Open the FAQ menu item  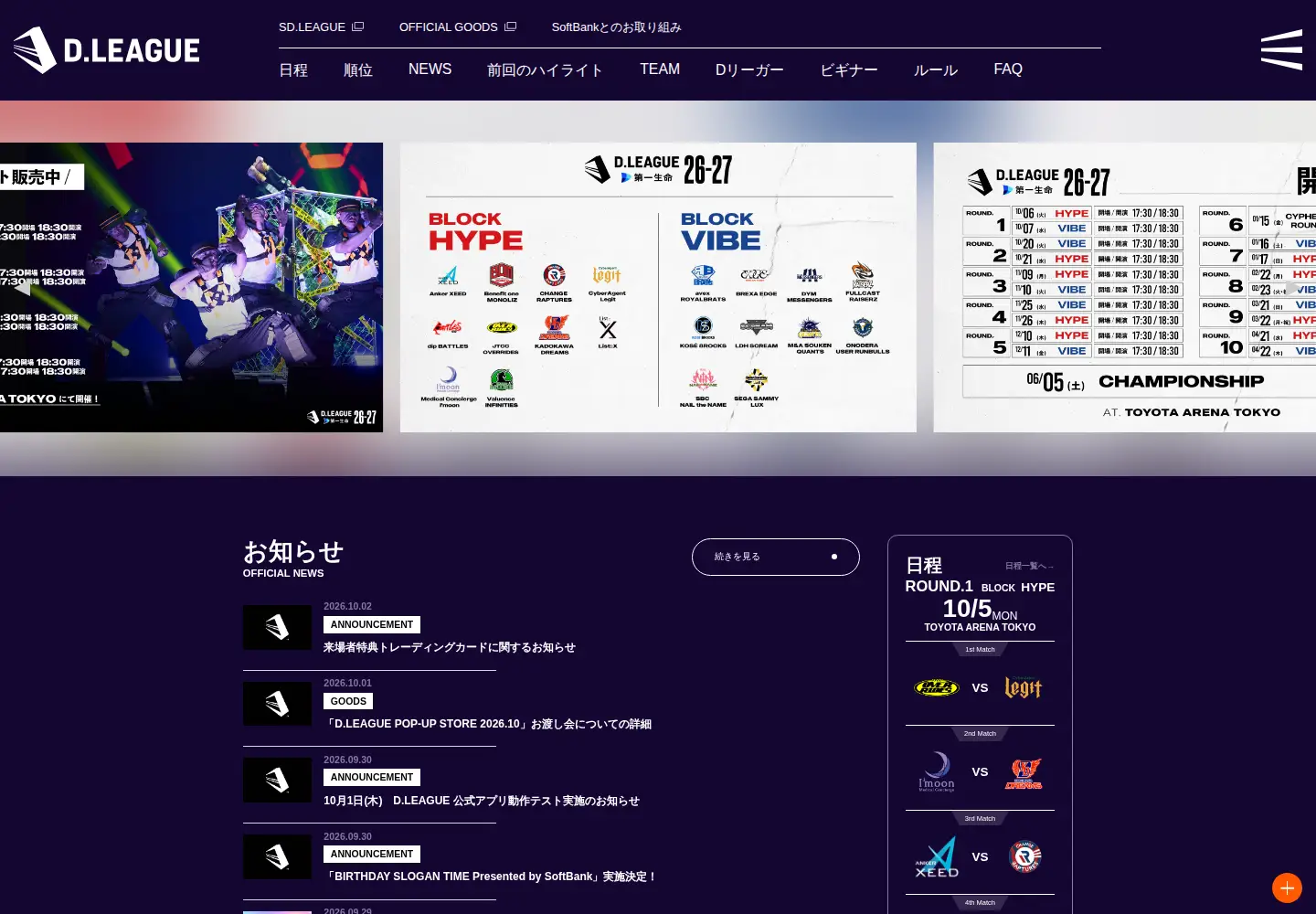[1008, 69]
